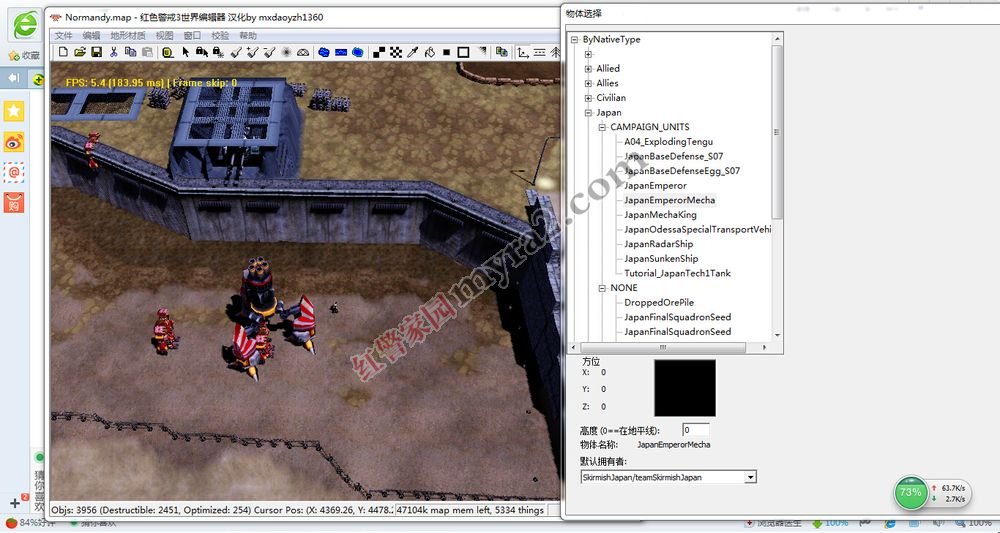Click the object tree vertical scrollbar thumb
The width and height of the screenshot is (1000, 533).
tap(777, 132)
